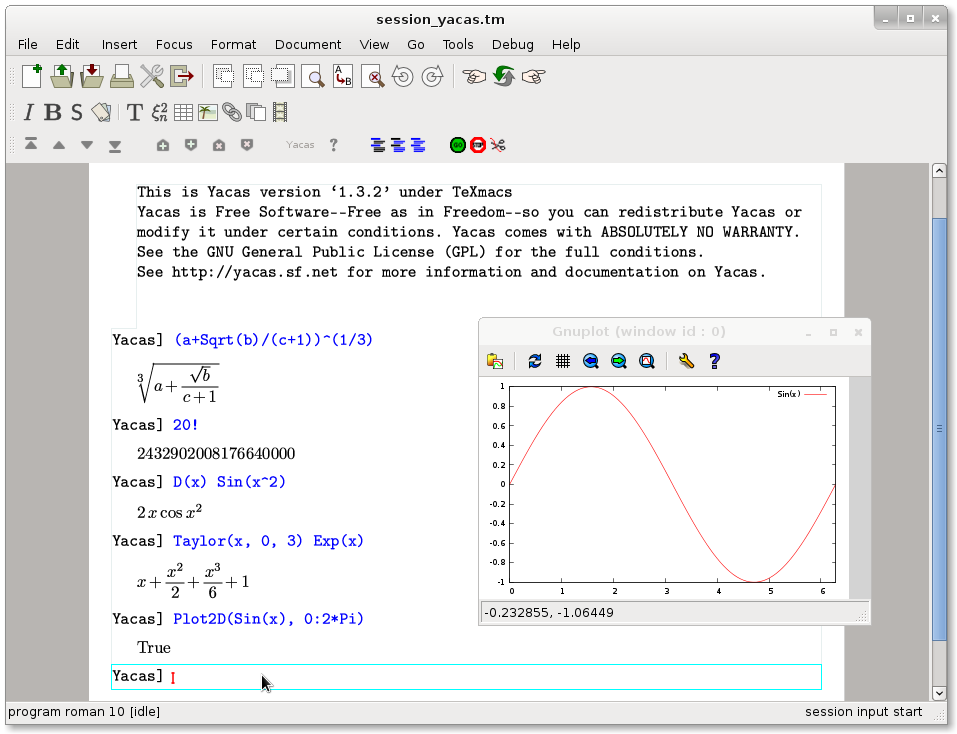Open the Debug menu

click(x=512, y=44)
